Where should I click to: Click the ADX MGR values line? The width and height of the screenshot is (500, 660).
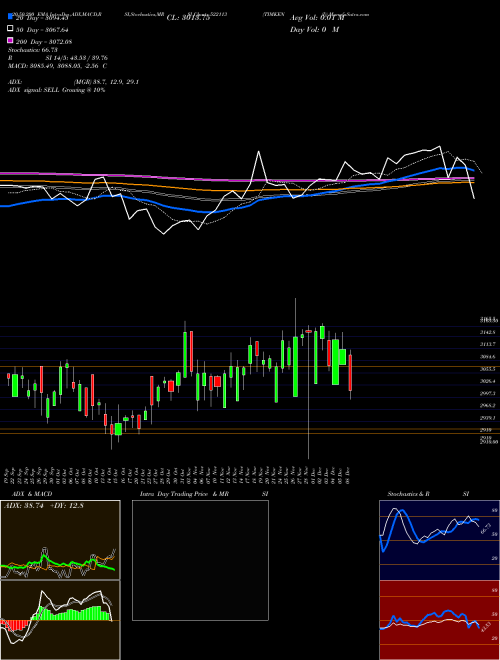74,82
